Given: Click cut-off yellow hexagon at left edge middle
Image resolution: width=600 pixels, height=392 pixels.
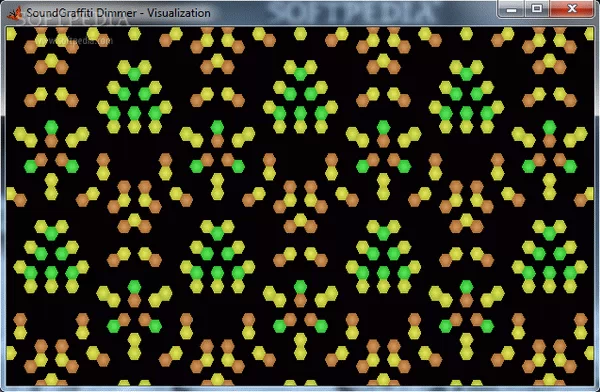Looking at the screenshot, I should tap(10, 193).
